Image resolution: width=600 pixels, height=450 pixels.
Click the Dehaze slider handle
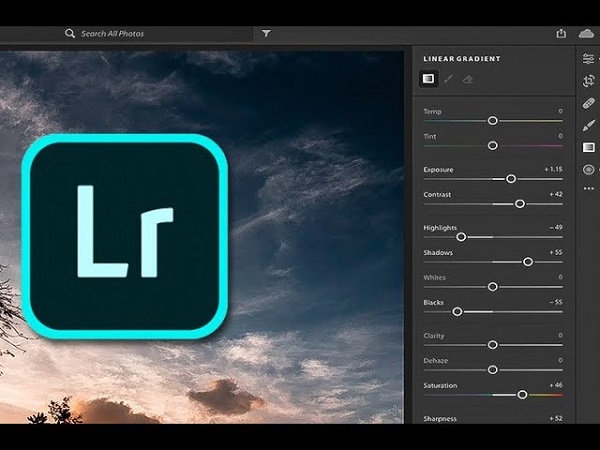[492, 370]
